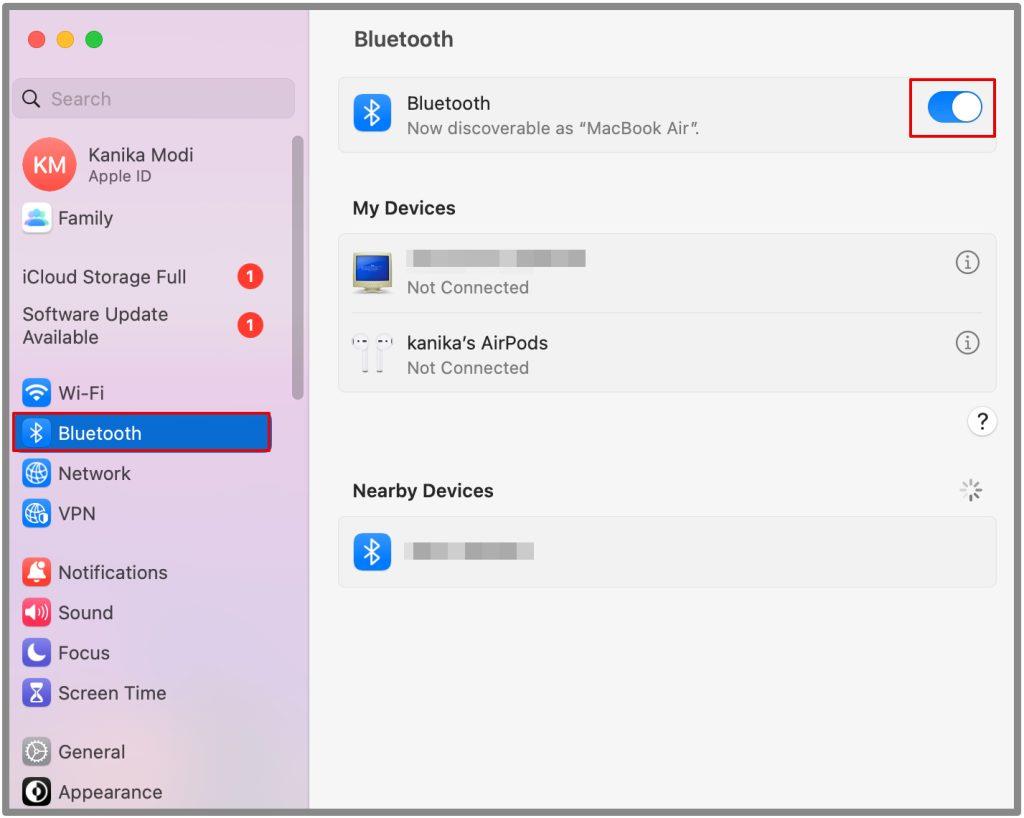This screenshot has height=818, width=1024.
Task: Click the Appearance icon in sidebar
Action: pyautogui.click(x=37, y=792)
